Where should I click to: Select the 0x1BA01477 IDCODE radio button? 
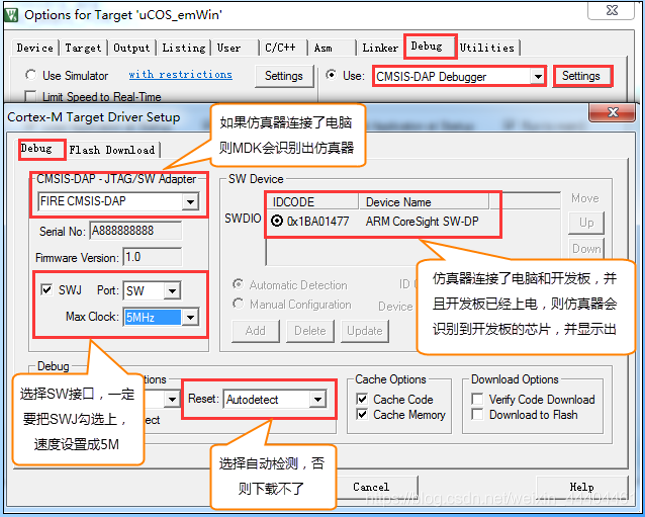click(x=277, y=221)
